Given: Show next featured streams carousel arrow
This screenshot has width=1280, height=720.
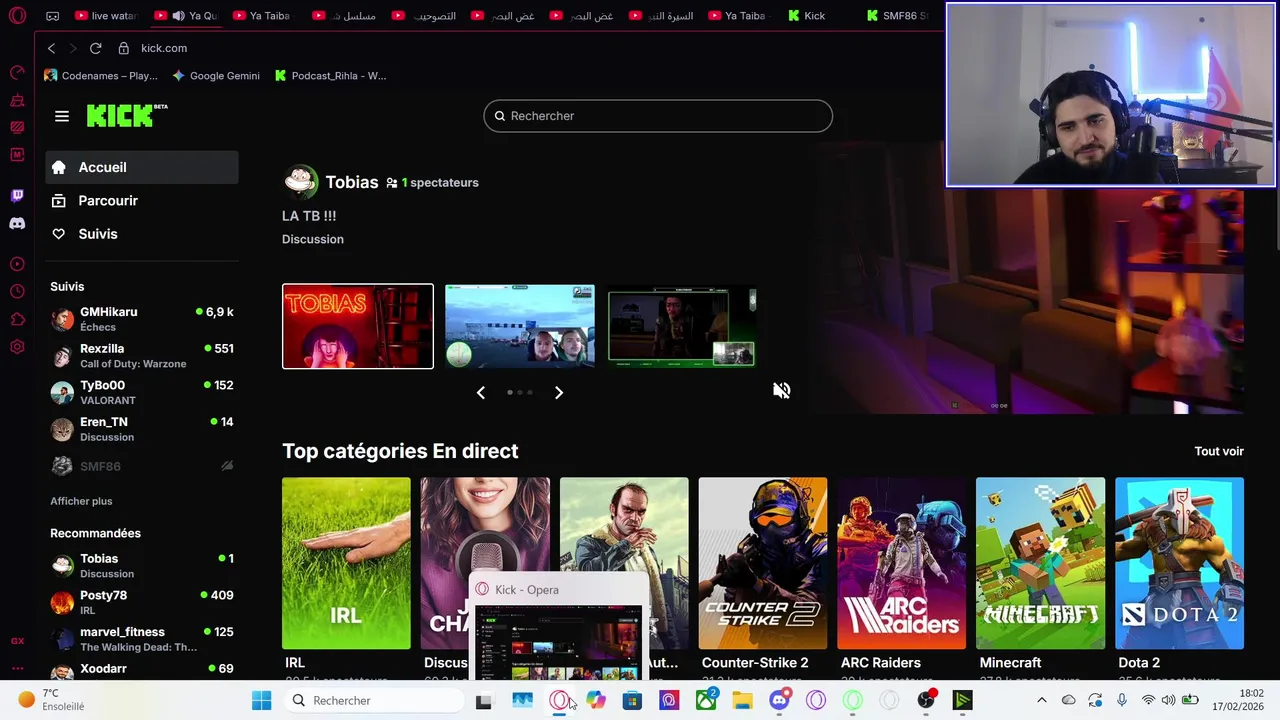Looking at the screenshot, I should [x=559, y=393].
